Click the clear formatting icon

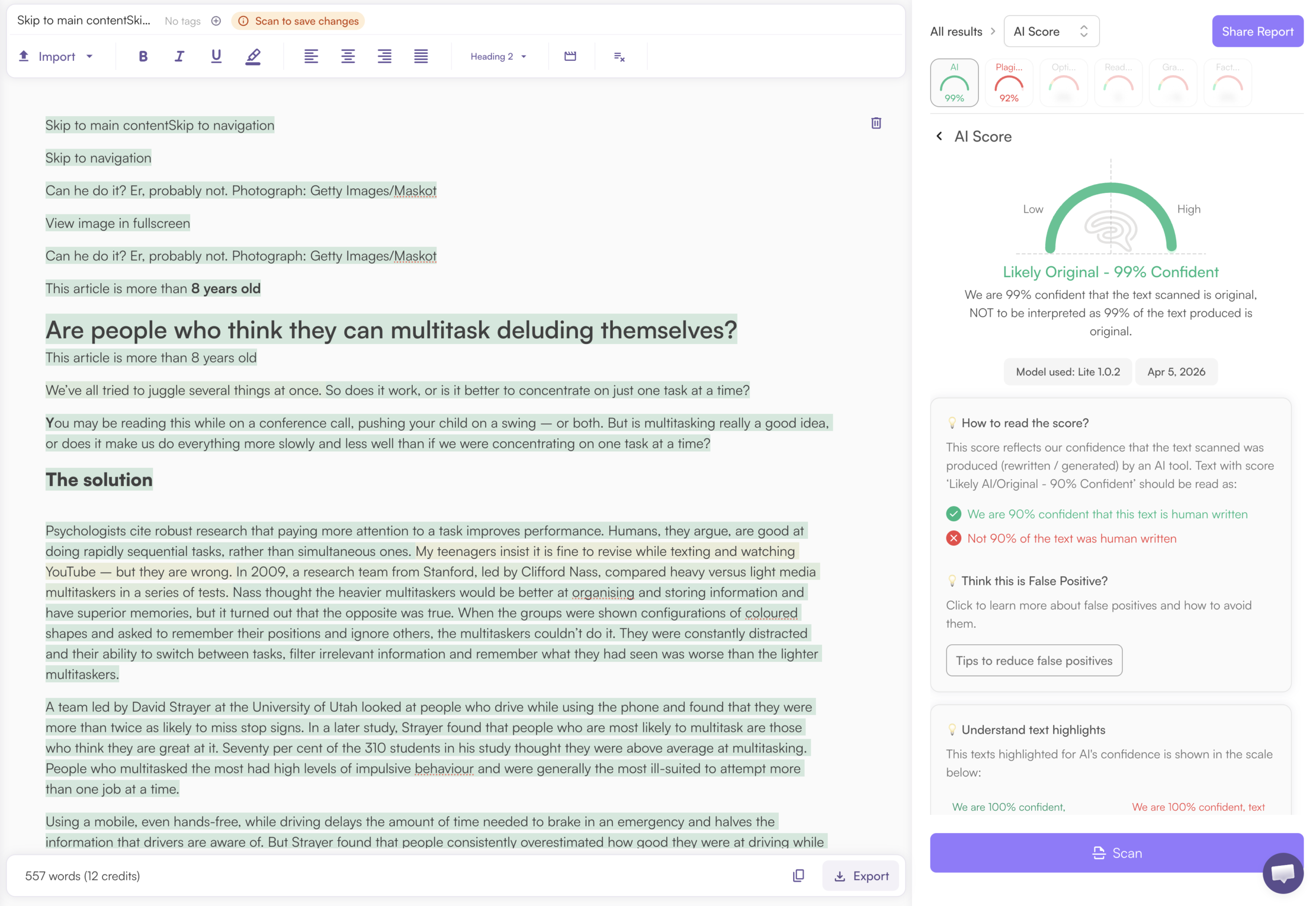pos(619,56)
